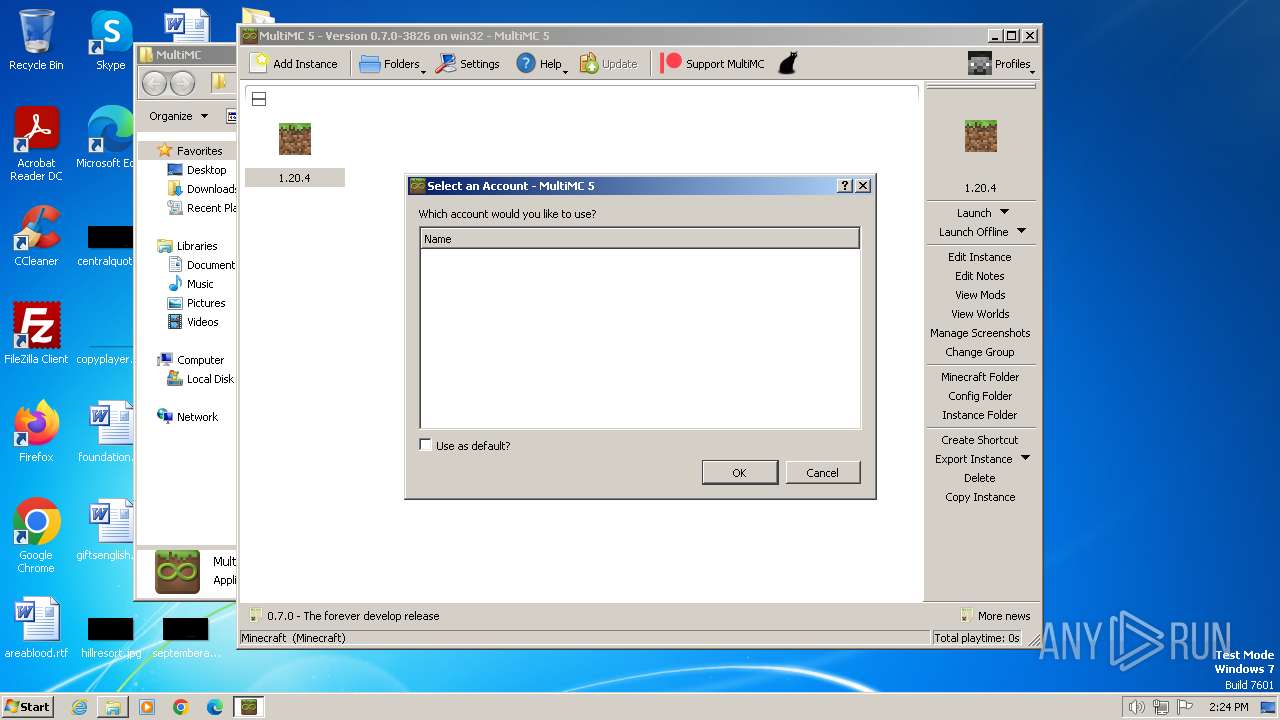Image resolution: width=1280 pixels, height=720 pixels.
Task: Open Firefox desktop icon
Action: pos(36,431)
